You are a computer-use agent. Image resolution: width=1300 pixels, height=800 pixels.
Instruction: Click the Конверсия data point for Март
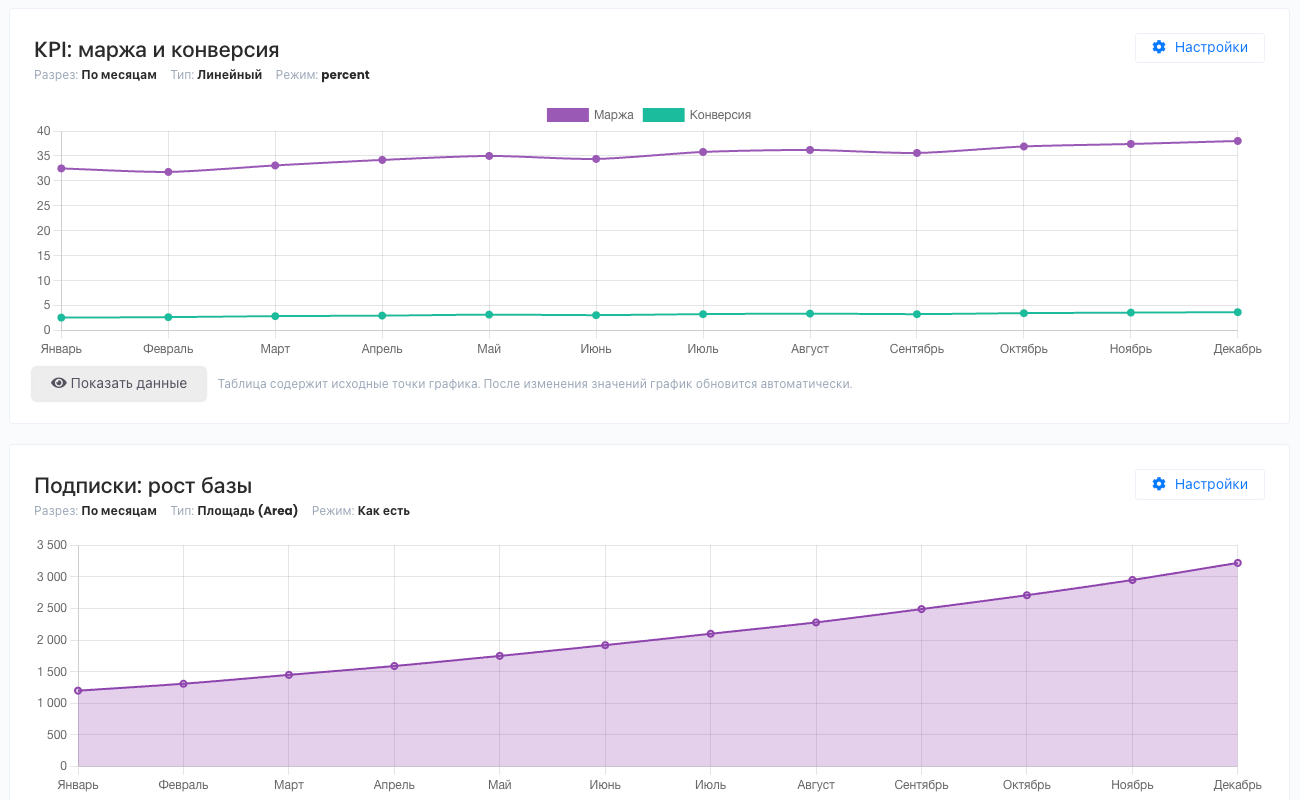pyautogui.click(x=275, y=316)
